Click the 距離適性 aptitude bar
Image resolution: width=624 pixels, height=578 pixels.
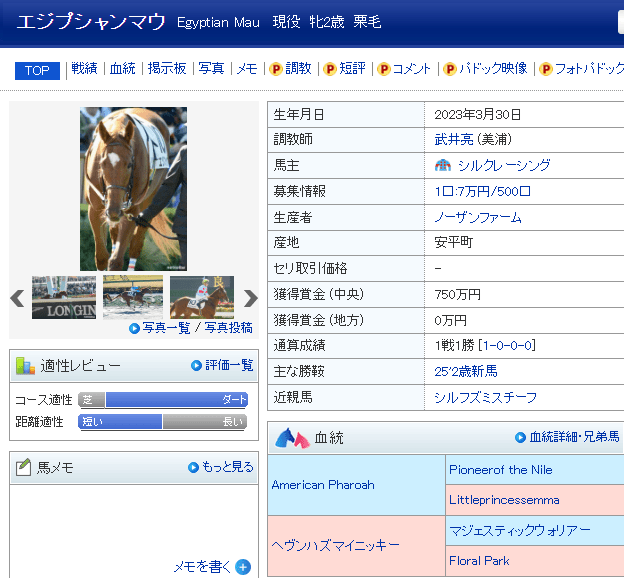point(163,422)
